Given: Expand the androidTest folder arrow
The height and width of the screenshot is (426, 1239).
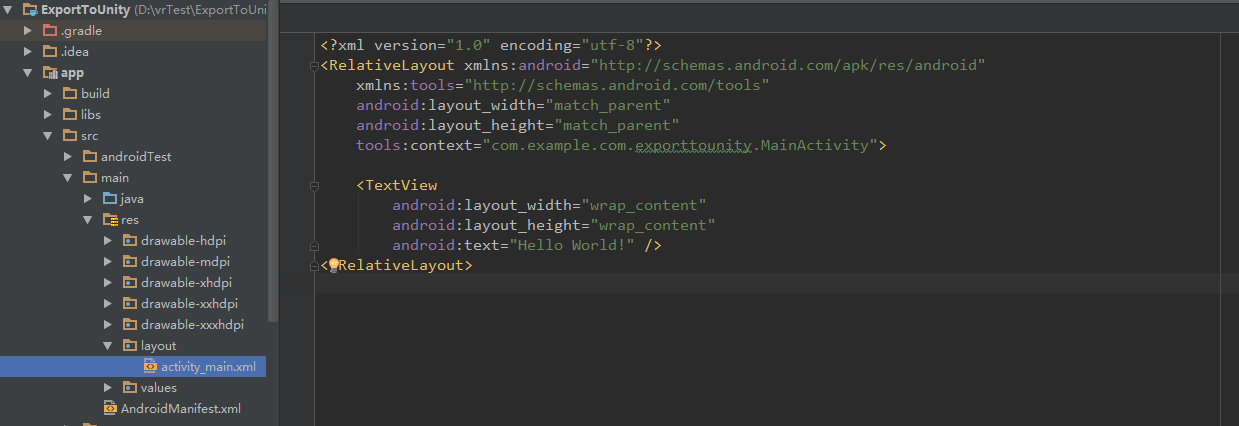Looking at the screenshot, I should click(x=68, y=156).
